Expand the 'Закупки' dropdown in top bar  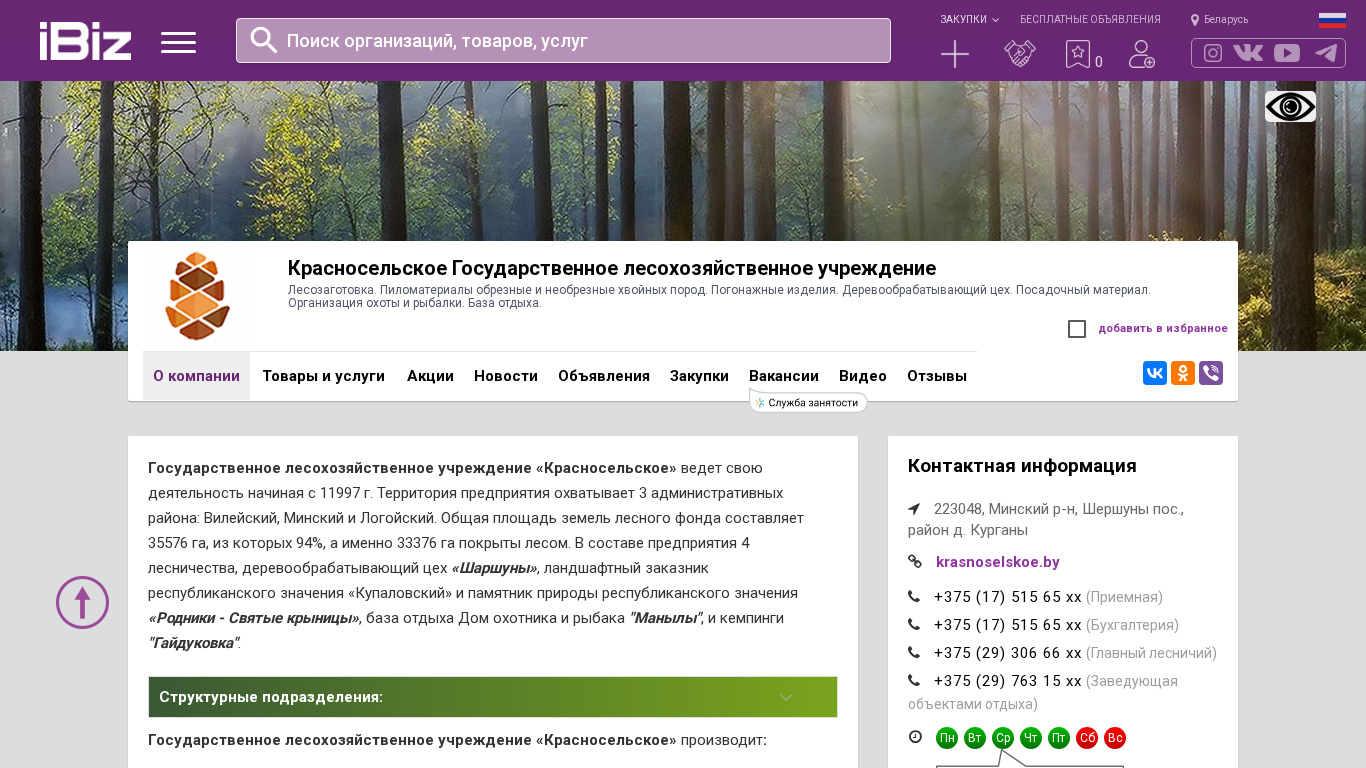coord(968,19)
